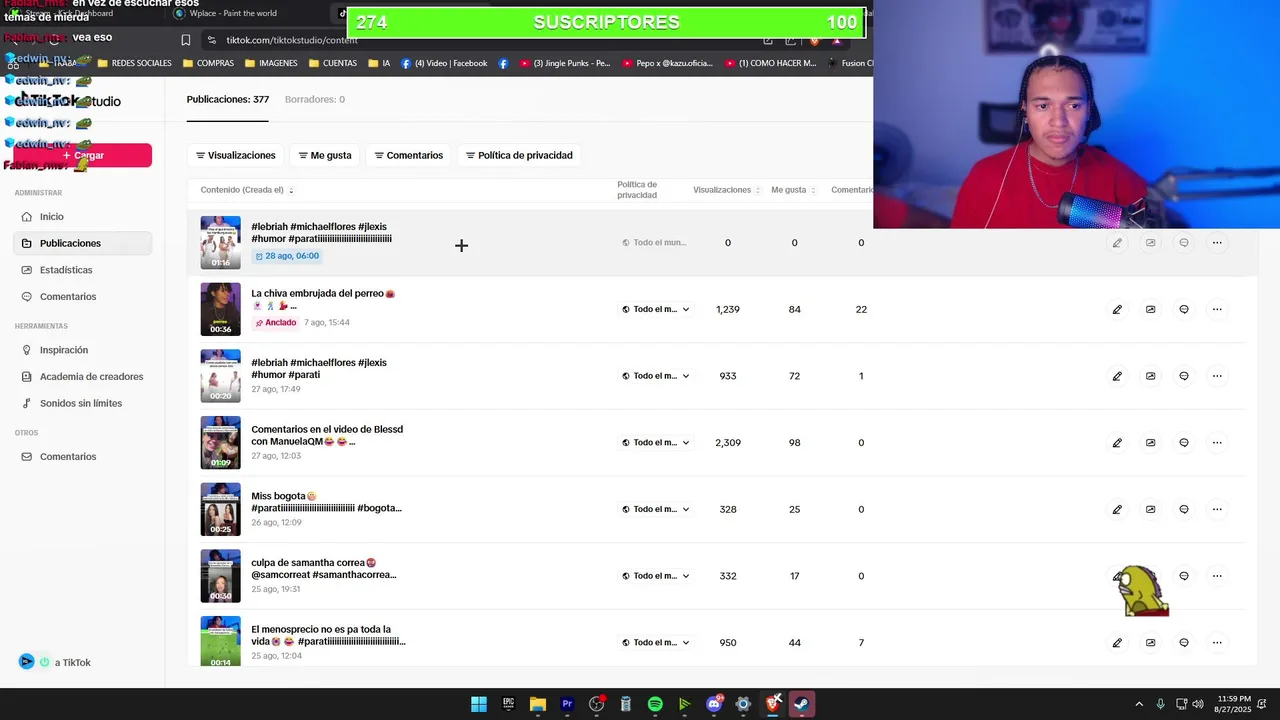Edit the 'Comentarios en el video de Blessd' post
1280x720 pixels.
1117,442
